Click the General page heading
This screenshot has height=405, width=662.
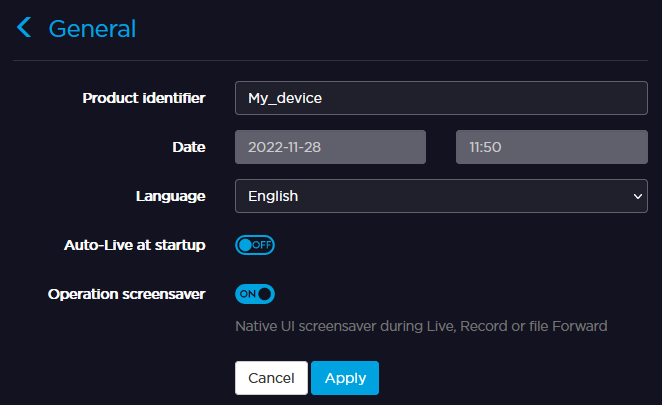point(92,28)
